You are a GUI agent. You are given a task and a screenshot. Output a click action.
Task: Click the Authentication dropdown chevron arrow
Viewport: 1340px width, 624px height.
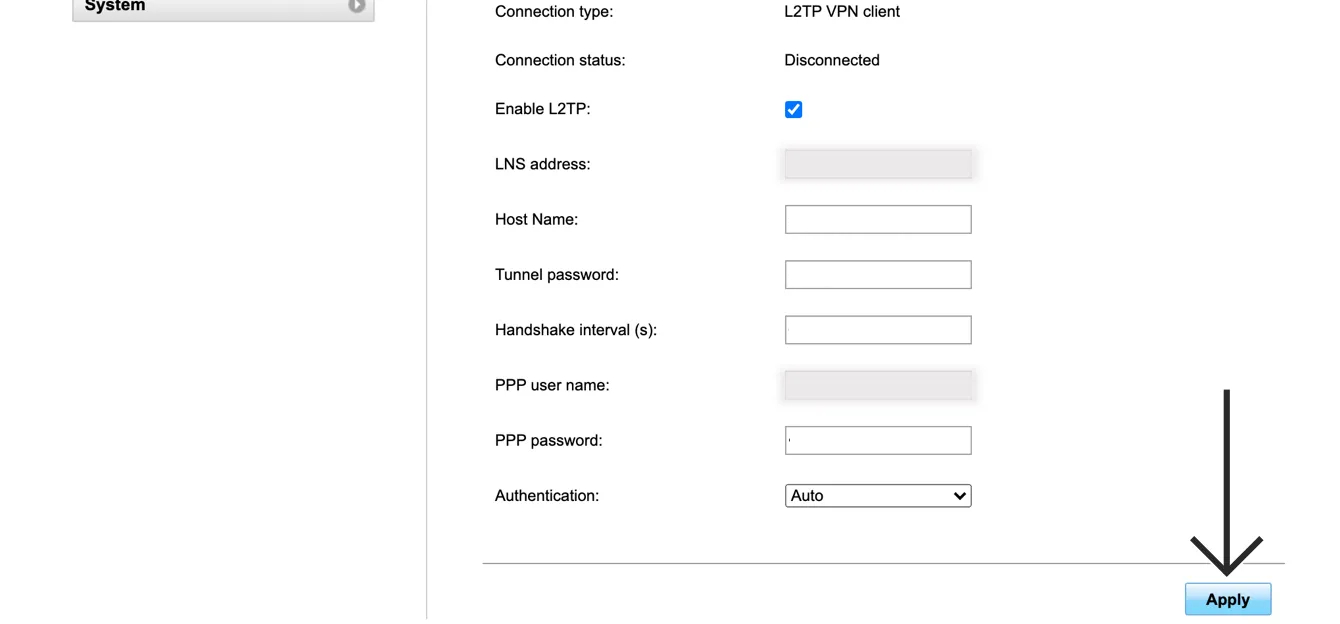click(959, 496)
